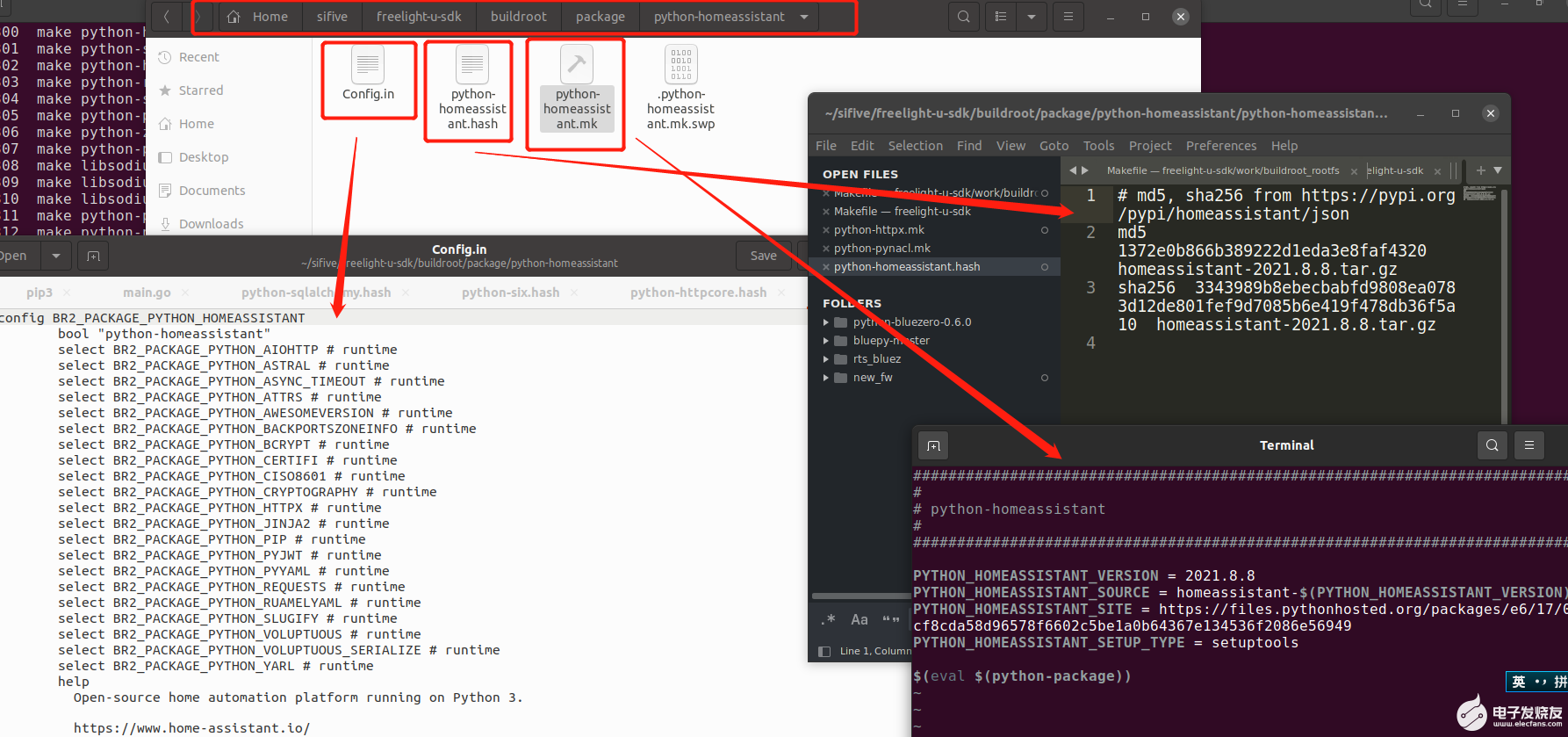Expand the new_fw folder

tap(826, 378)
